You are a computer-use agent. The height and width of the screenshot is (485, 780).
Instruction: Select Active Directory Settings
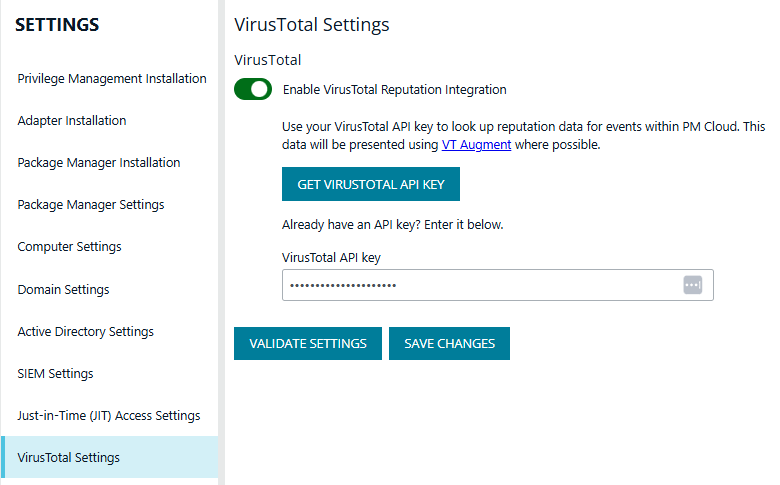(x=86, y=331)
